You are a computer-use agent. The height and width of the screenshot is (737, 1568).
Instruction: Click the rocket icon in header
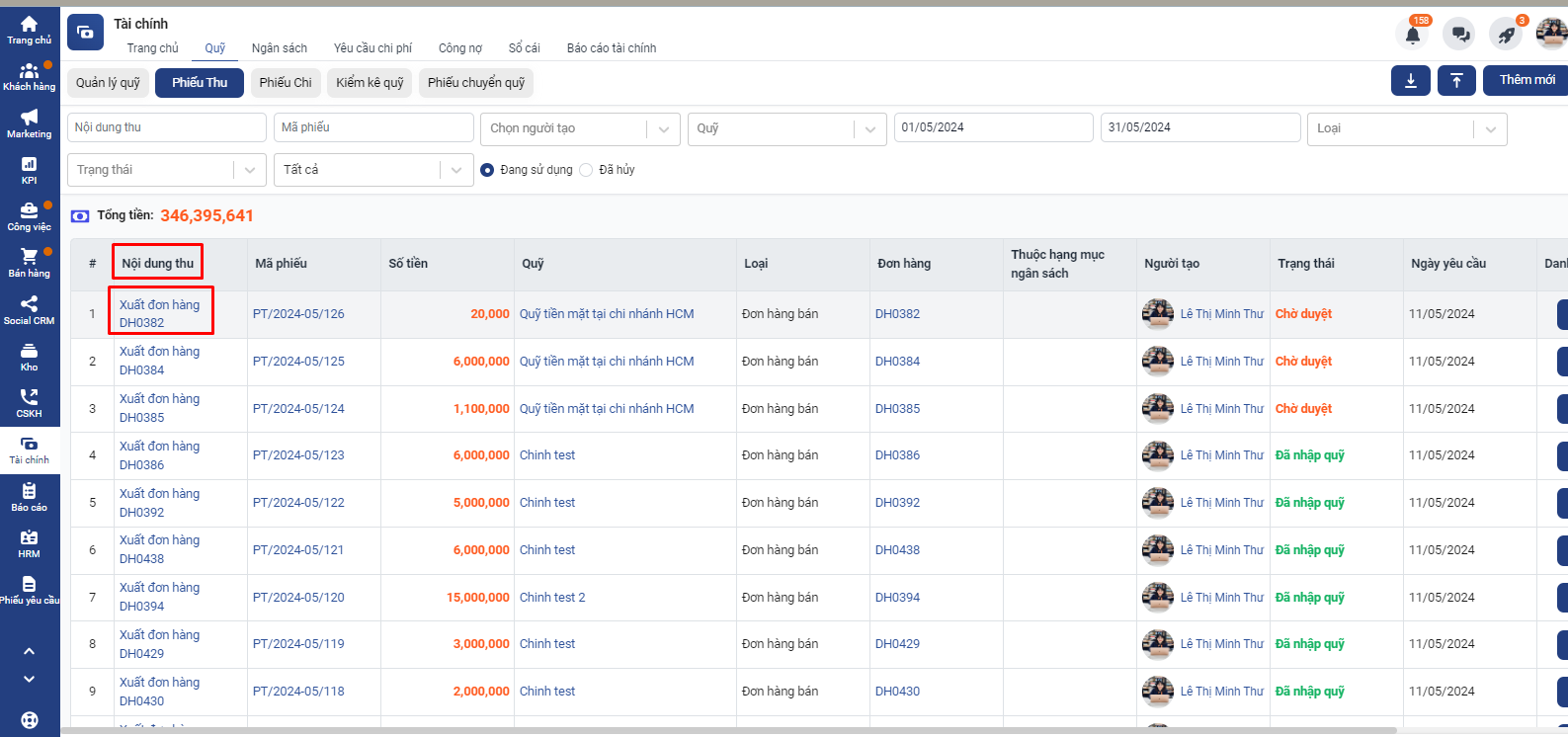click(1506, 35)
